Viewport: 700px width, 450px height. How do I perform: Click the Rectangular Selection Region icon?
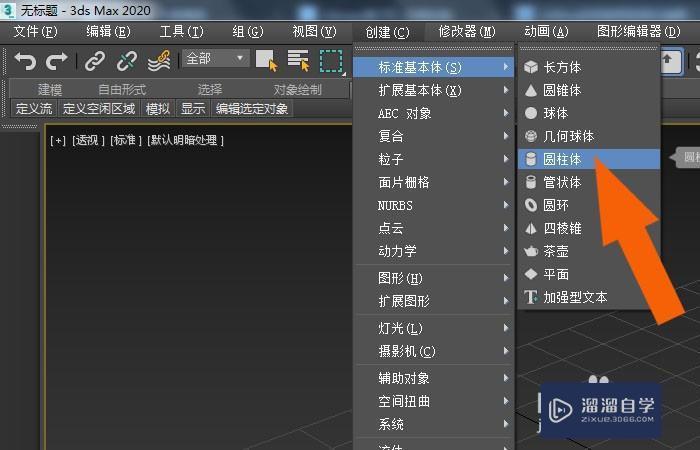(x=331, y=61)
